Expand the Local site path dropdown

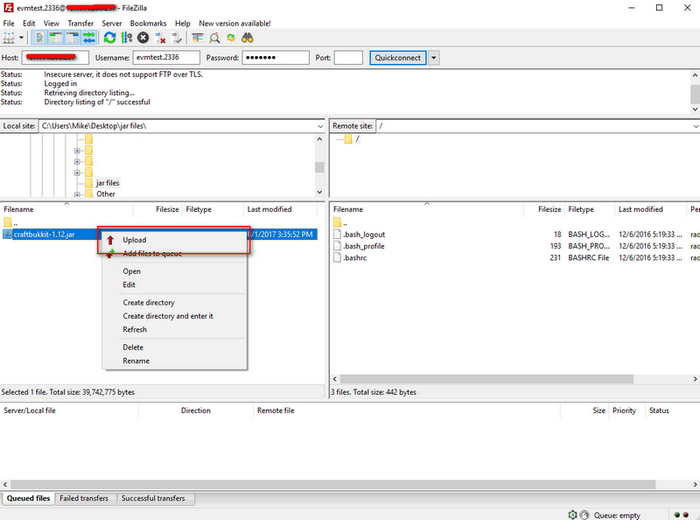[x=320, y=126]
